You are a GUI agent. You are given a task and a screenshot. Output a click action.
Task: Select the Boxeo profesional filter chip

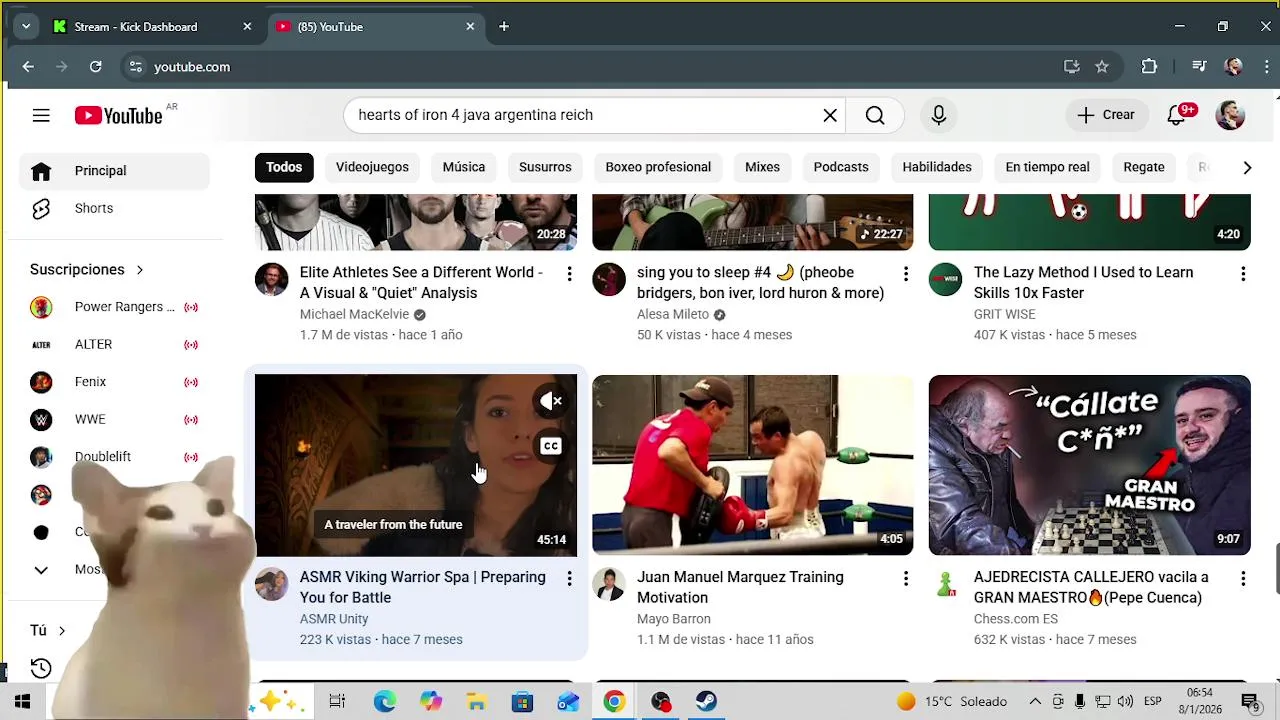tap(658, 167)
